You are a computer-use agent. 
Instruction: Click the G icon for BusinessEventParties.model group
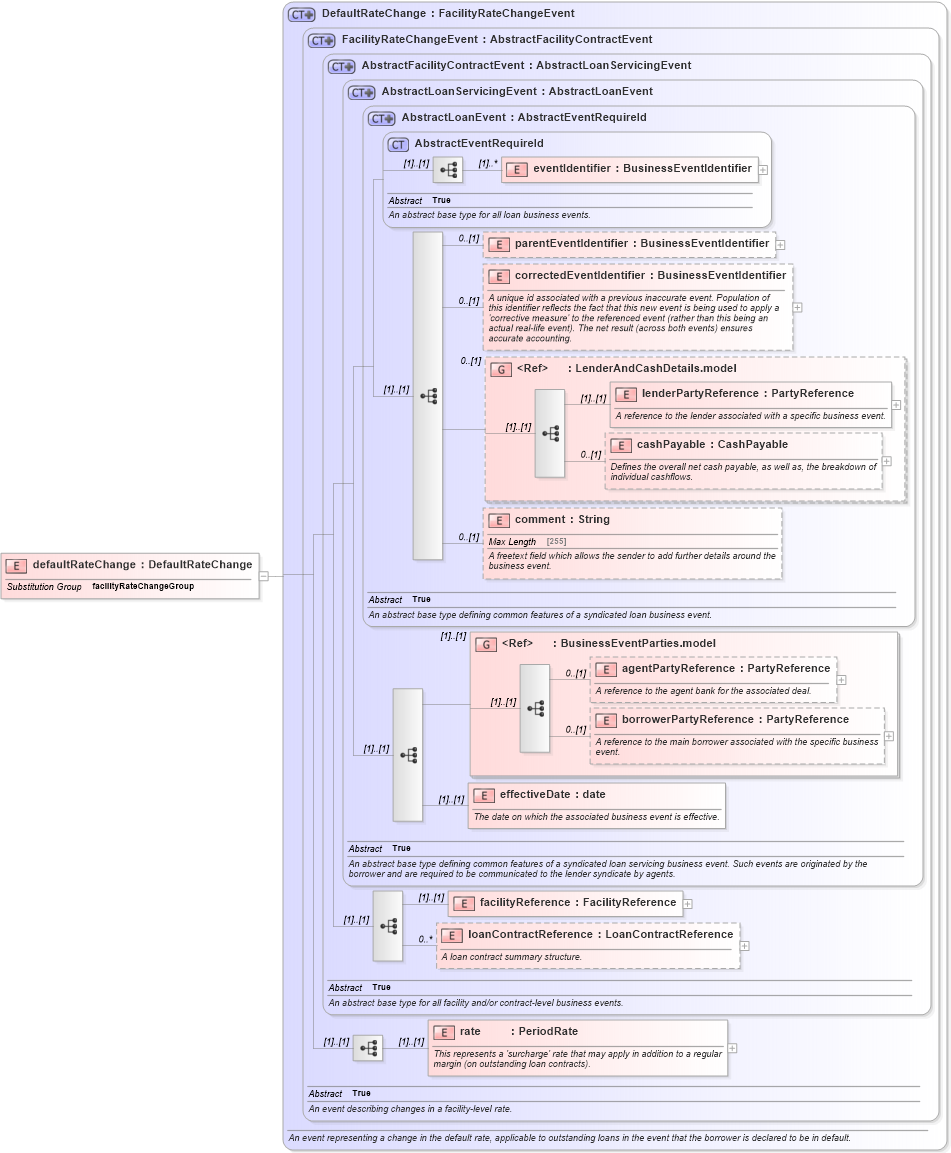(x=485, y=644)
